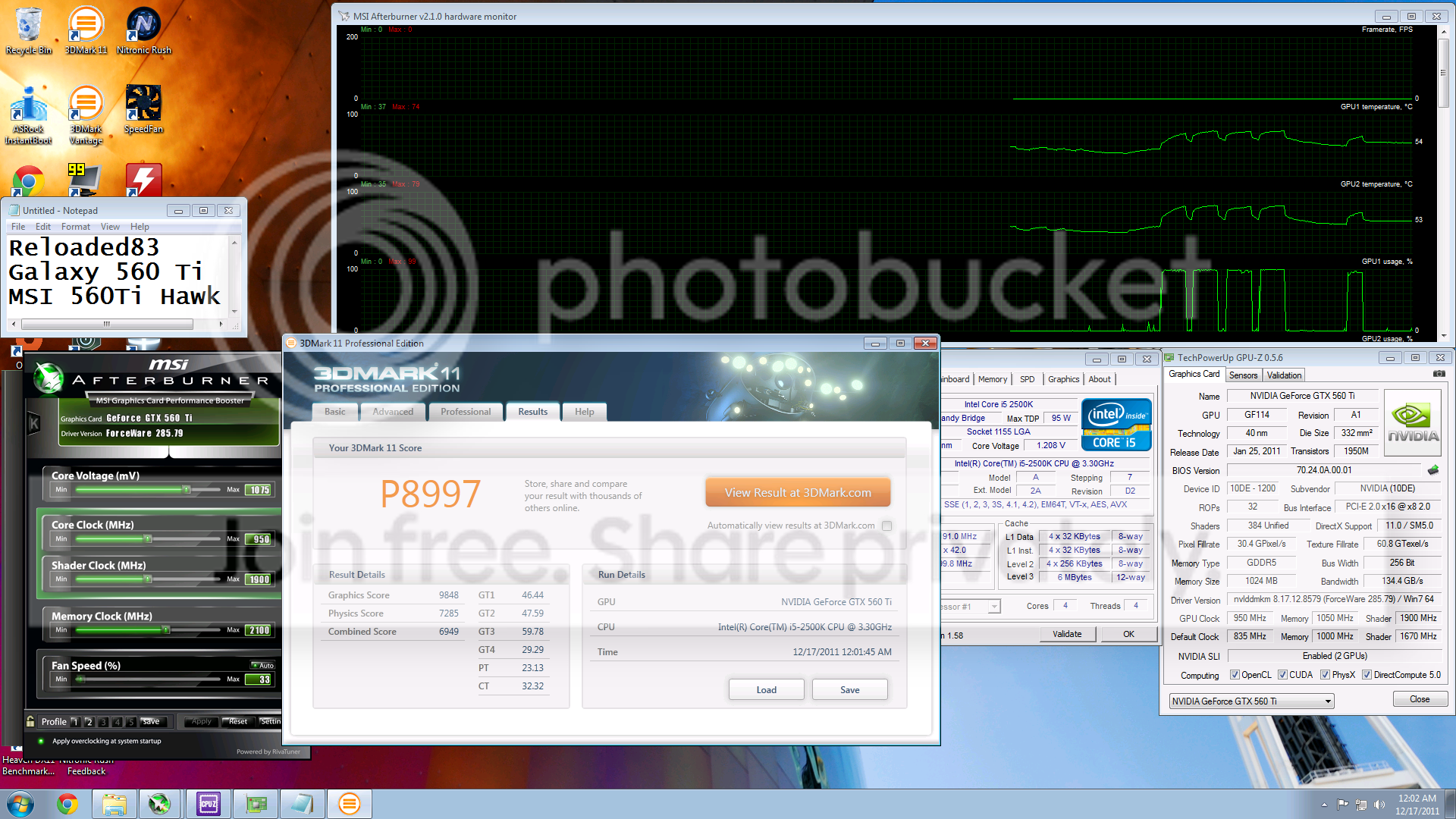Enable automatically view results at 3DMark.com
Screen dimensions: 1456x819
tap(886, 525)
